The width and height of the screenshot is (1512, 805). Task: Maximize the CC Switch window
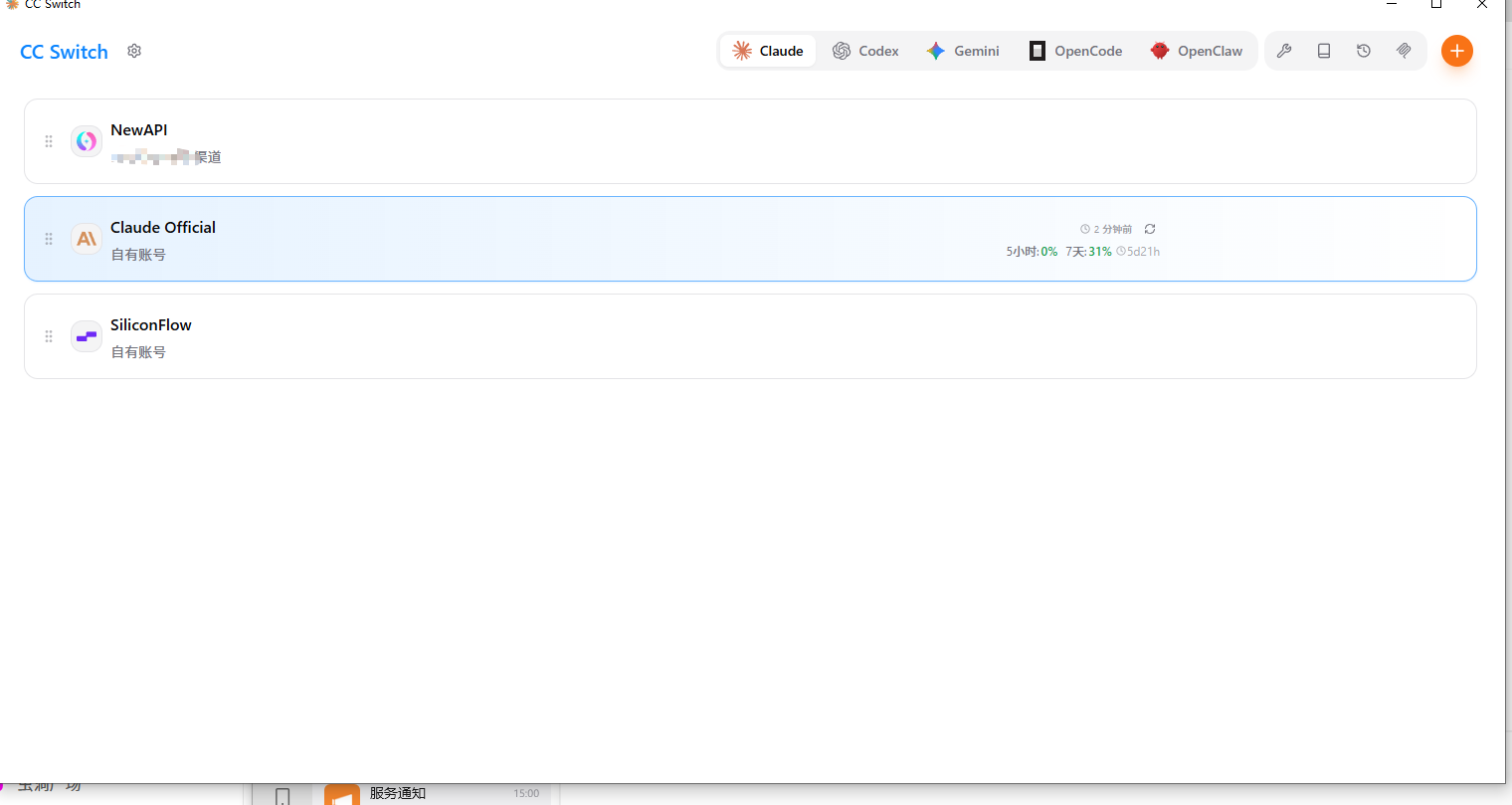(1436, 4)
